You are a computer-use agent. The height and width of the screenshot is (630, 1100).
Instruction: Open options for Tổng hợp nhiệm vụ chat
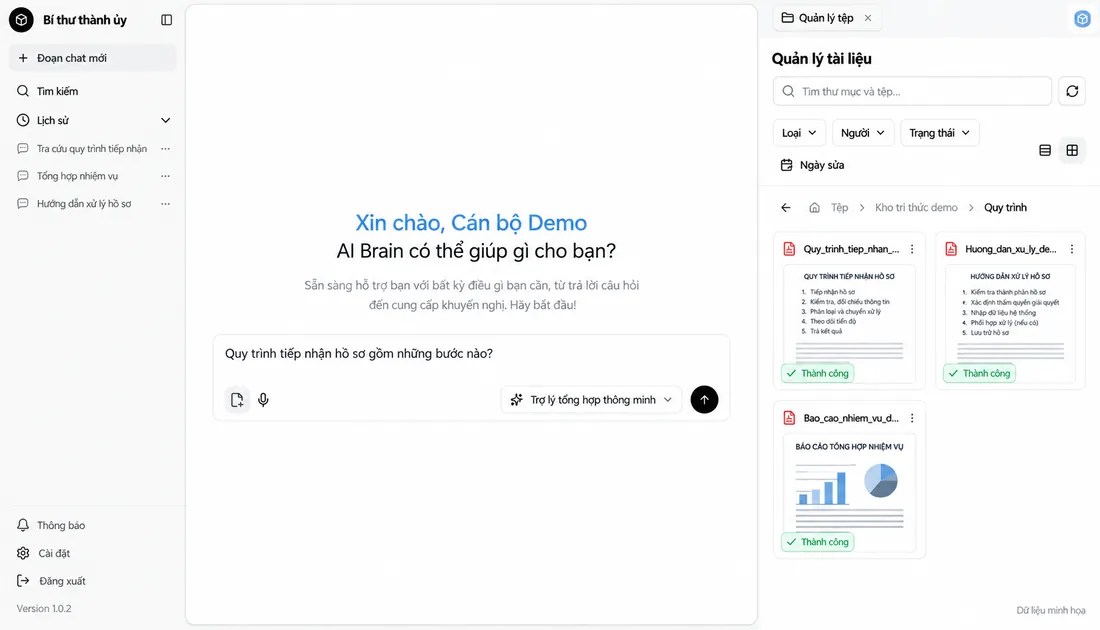166,176
